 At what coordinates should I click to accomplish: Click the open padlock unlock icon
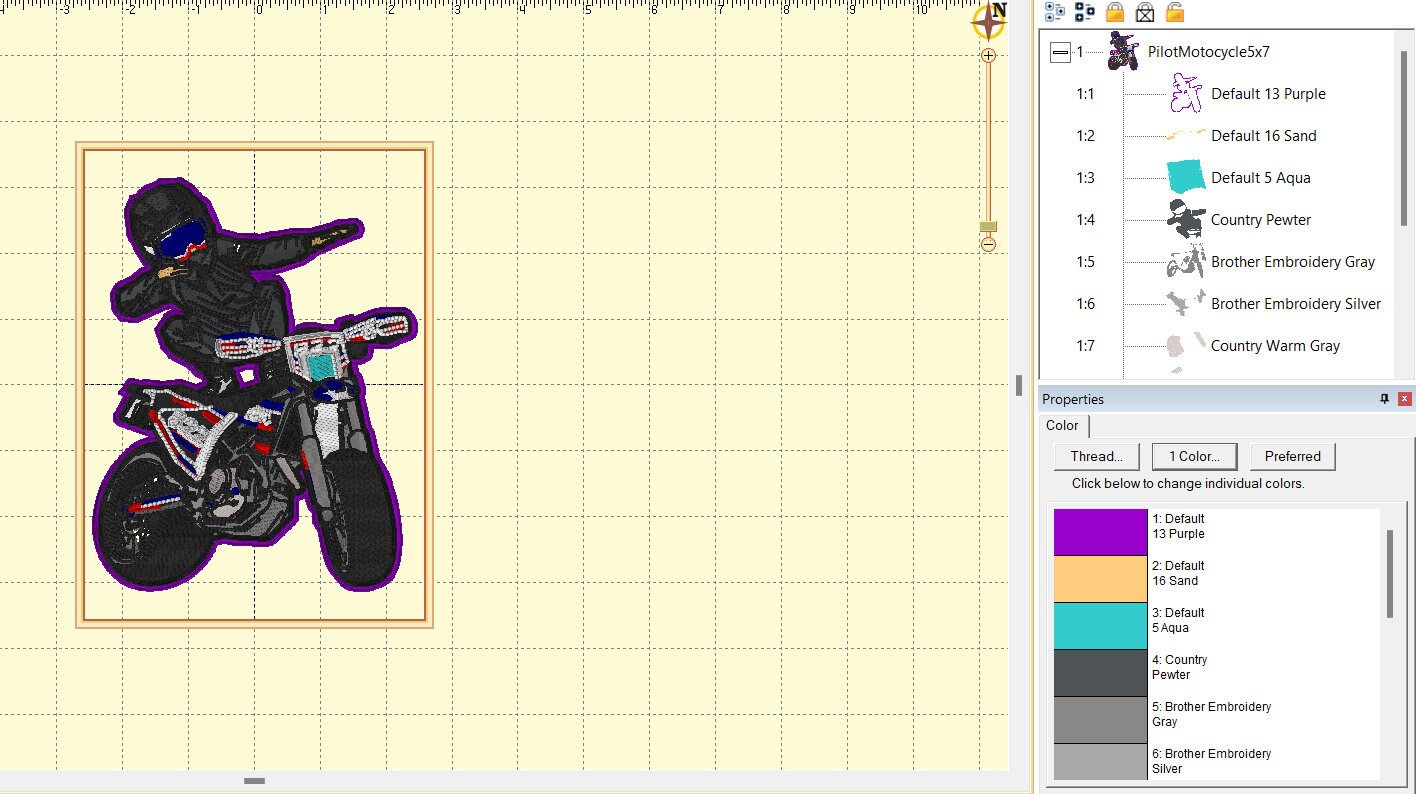point(1173,11)
